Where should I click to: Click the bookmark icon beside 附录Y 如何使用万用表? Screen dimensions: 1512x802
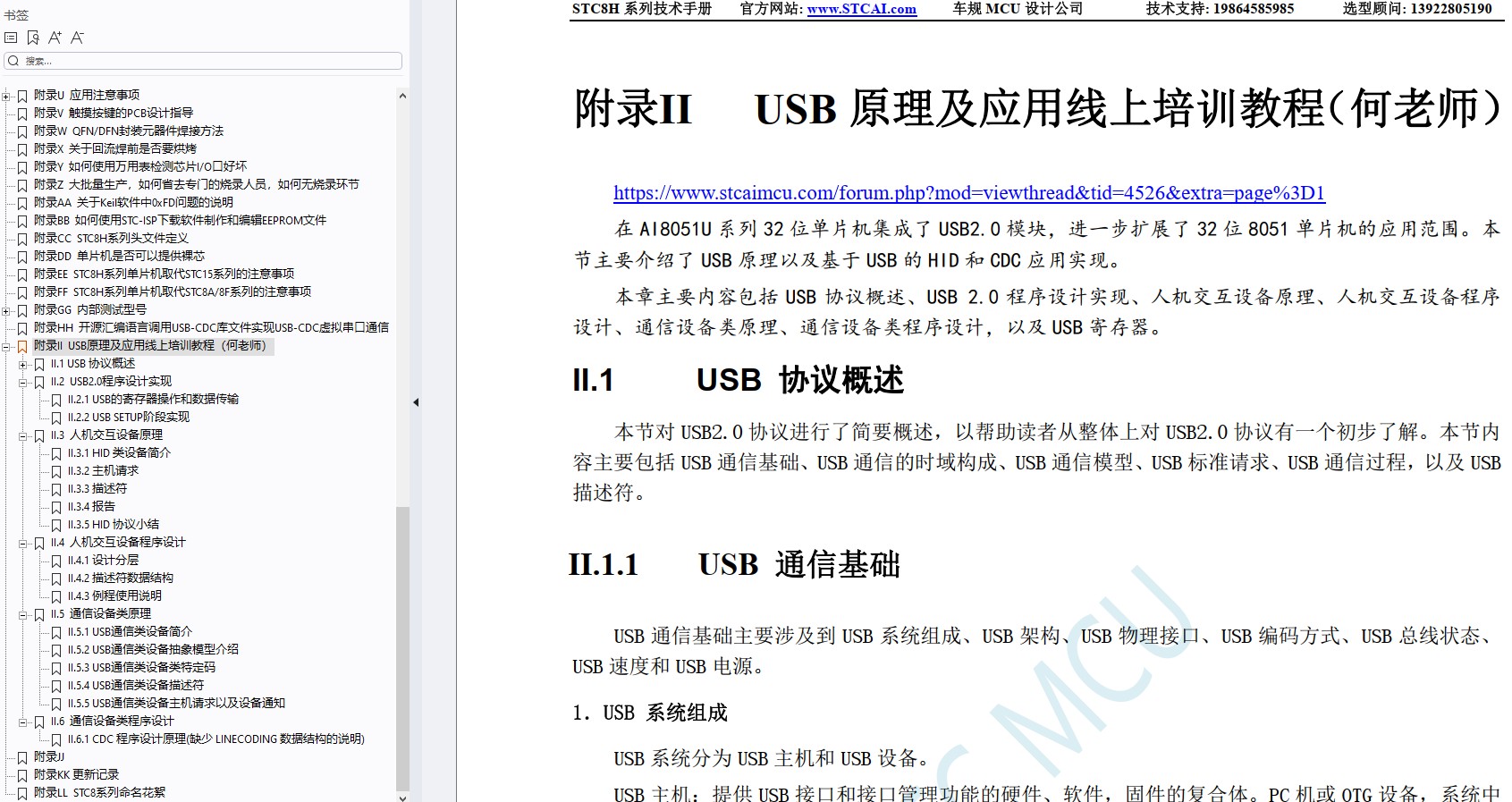pos(22,167)
